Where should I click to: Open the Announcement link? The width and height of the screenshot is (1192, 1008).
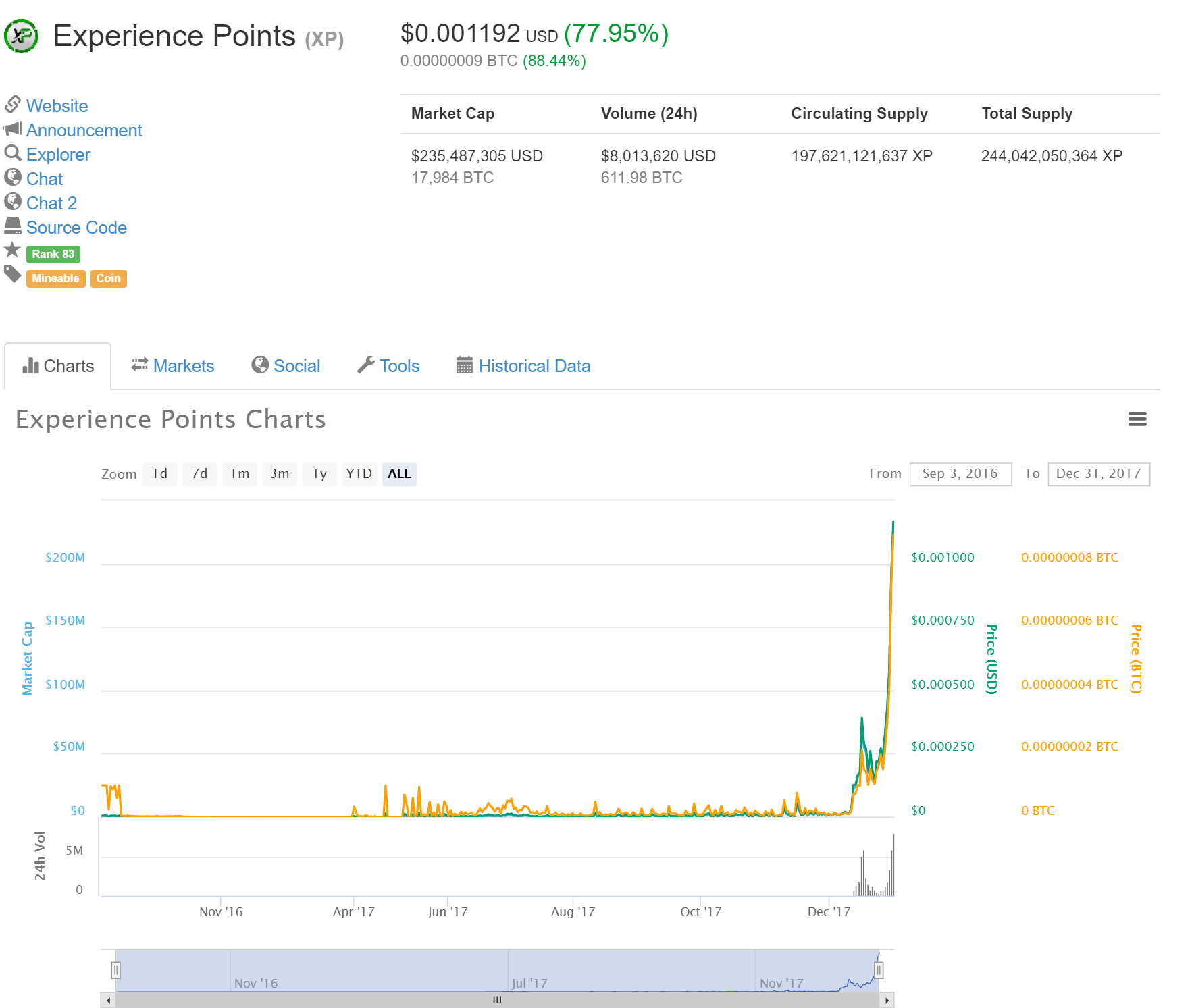point(84,130)
